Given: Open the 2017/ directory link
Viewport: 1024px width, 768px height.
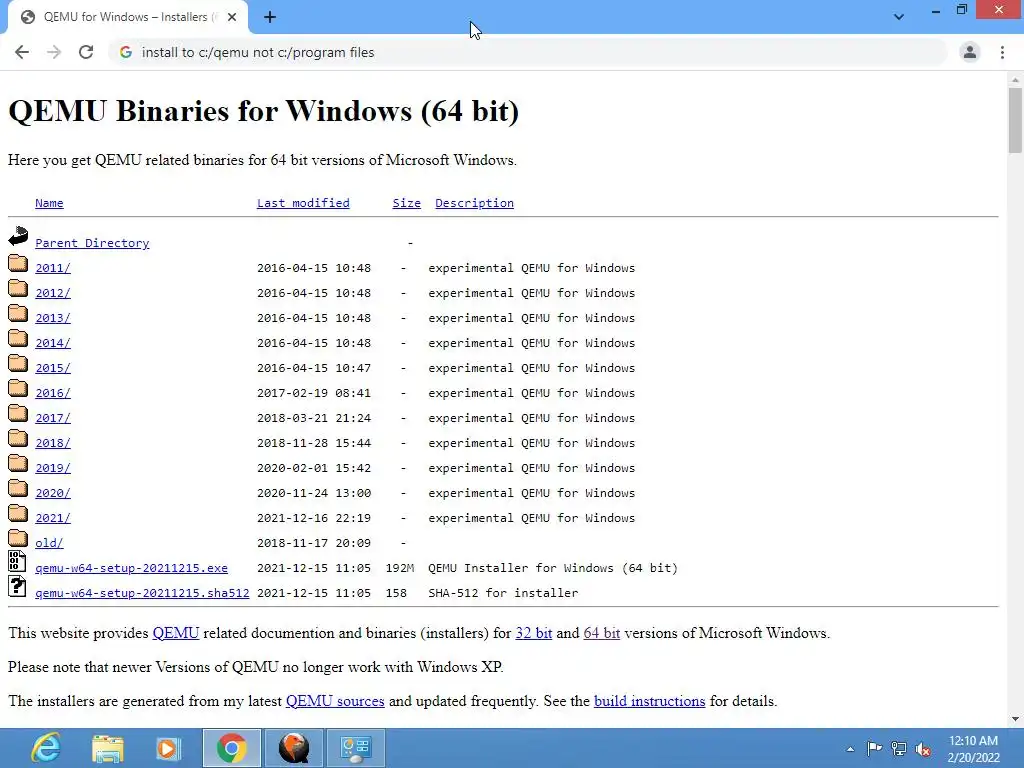Looking at the screenshot, I should point(53,418).
